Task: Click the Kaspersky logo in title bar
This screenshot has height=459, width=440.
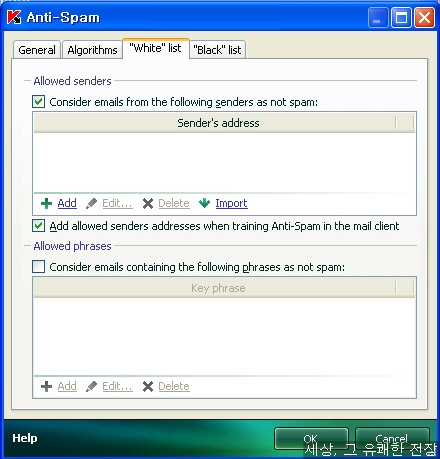Action: coord(14,17)
